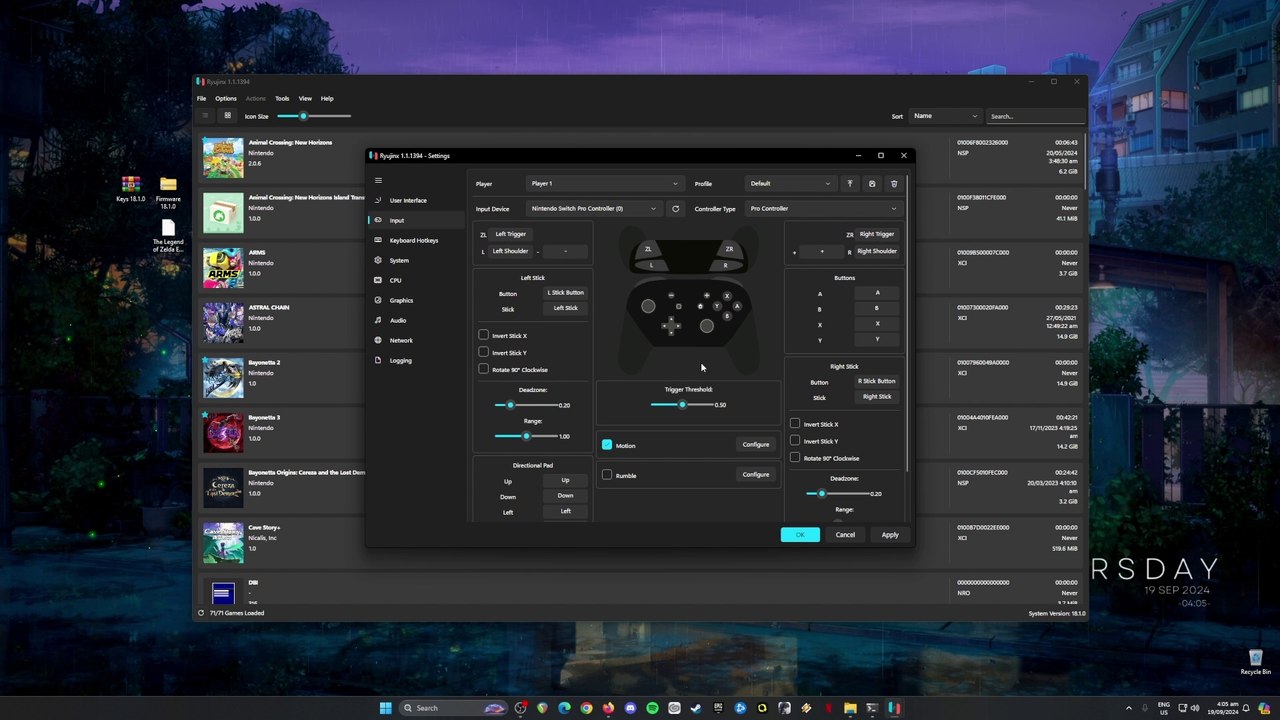Disable the Motion checkbox
Image resolution: width=1280 pixels, height=720 pixels.
pyautogui.click(x=607, y=445)
